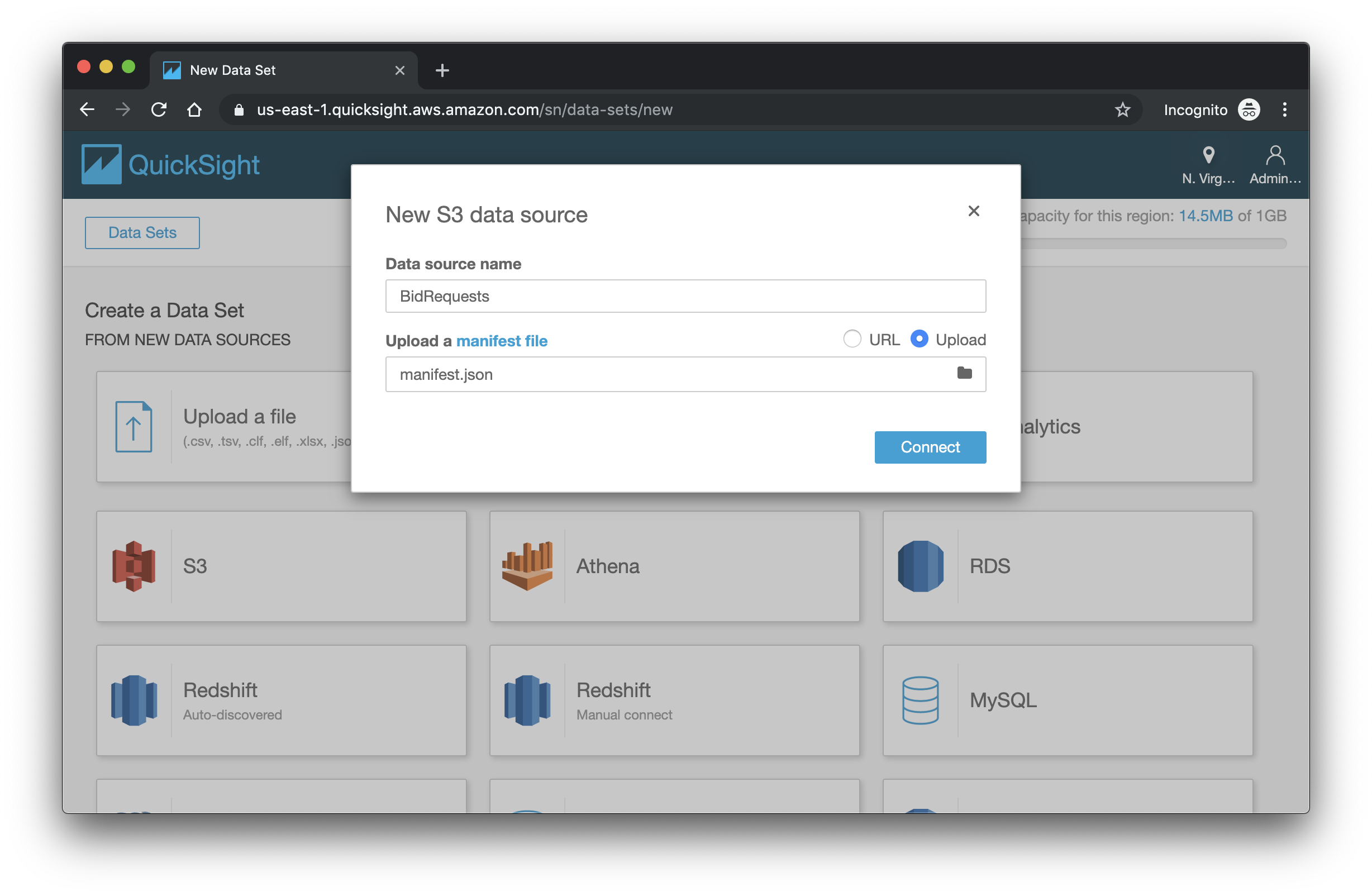Click the QuickSight logo icon
Viewport: 1372px width, 896px height.
(102, 164)
